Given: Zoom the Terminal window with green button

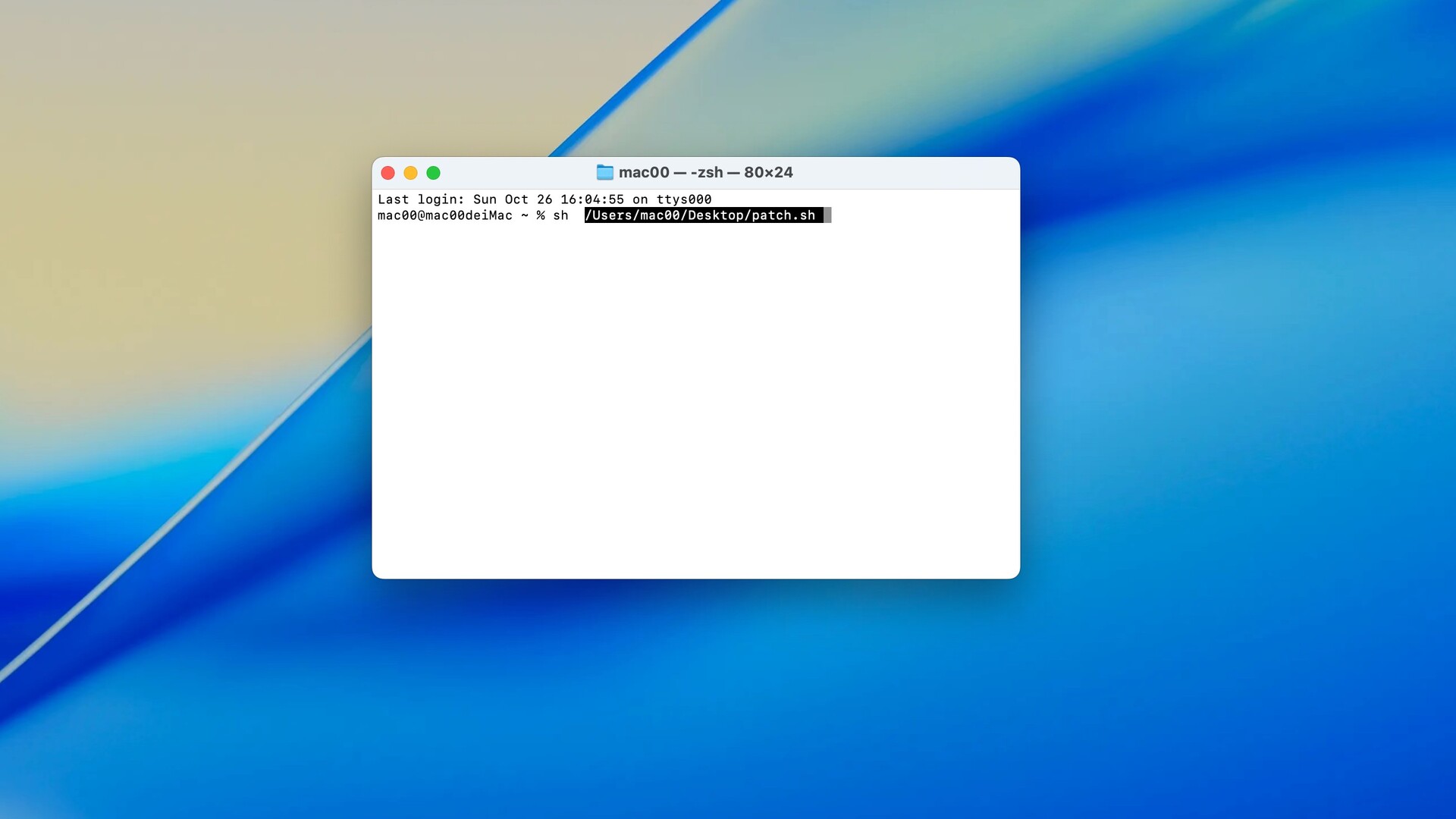Looking at the screenshot, I should (433, 173).
